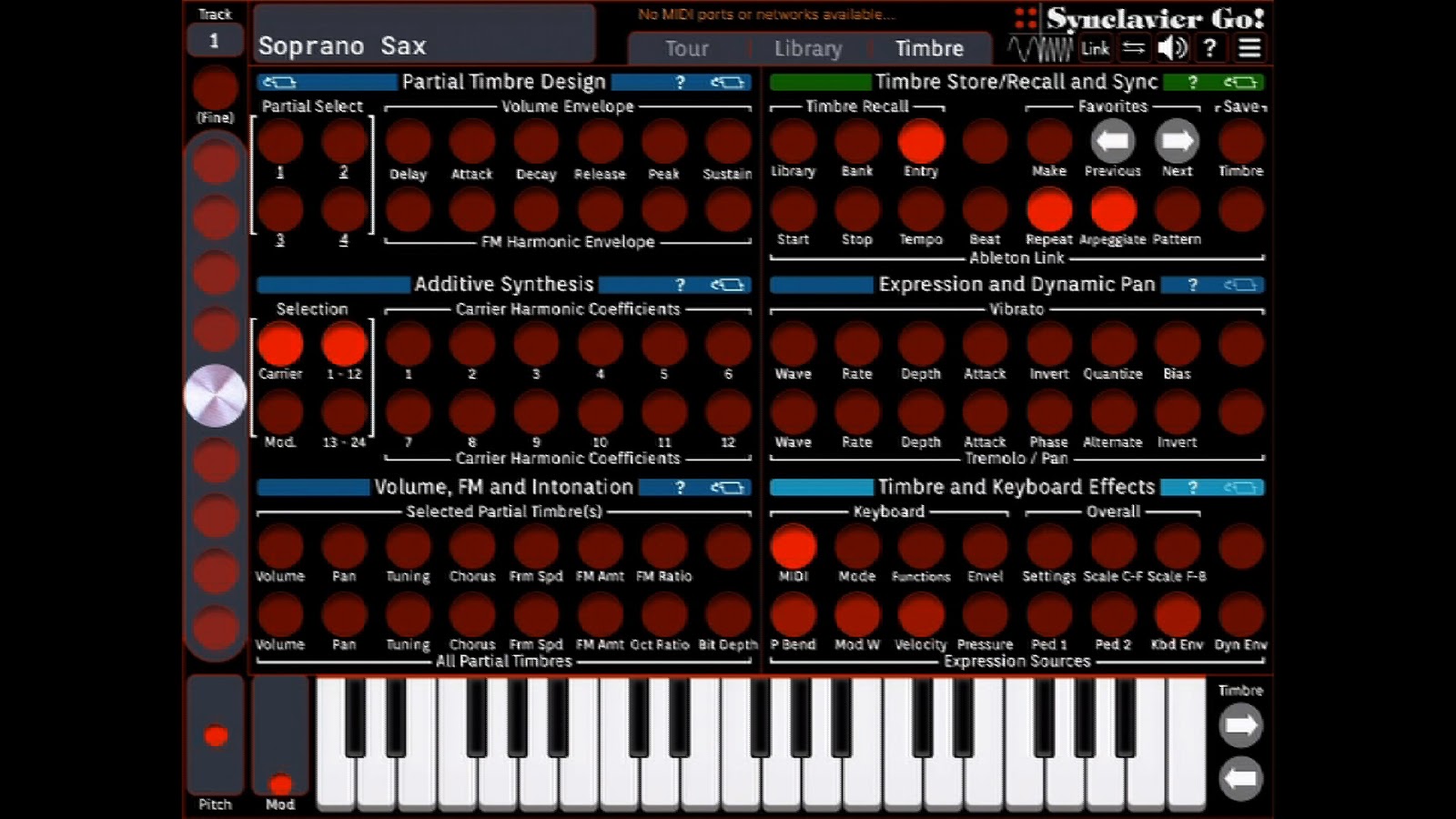This screenshot has width=1456, height=819.
Task: Open help for Timbre and Keyboard Effects
Action: pos(1192,488)
